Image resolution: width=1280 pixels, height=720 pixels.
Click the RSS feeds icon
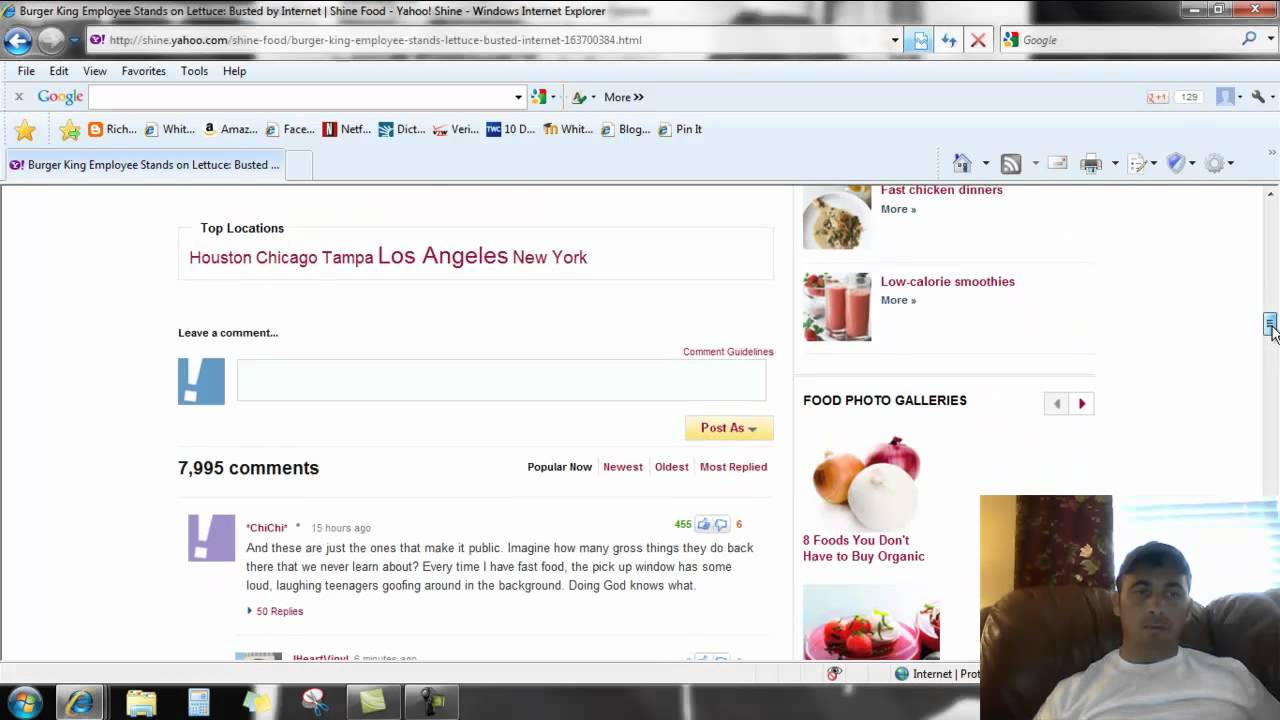pos(1011,163)
